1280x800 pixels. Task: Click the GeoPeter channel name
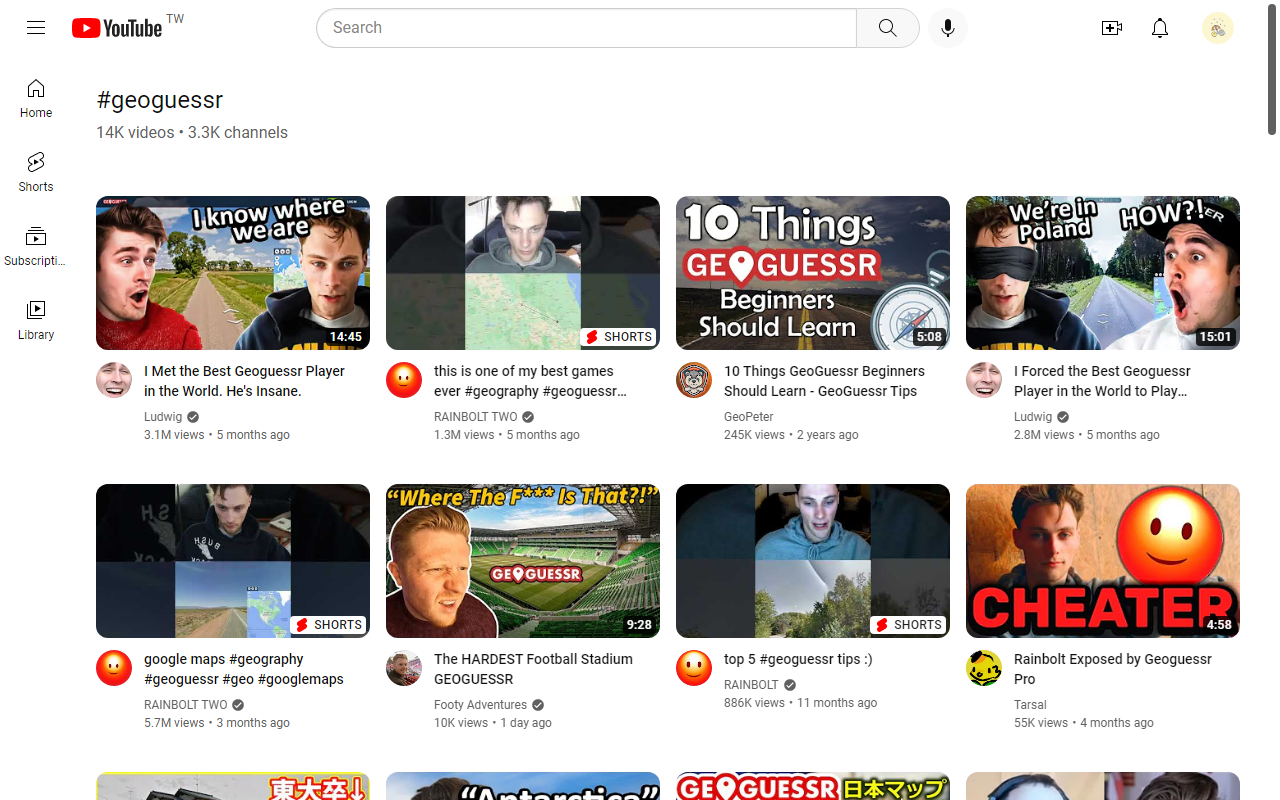click(x=749, y=417)
